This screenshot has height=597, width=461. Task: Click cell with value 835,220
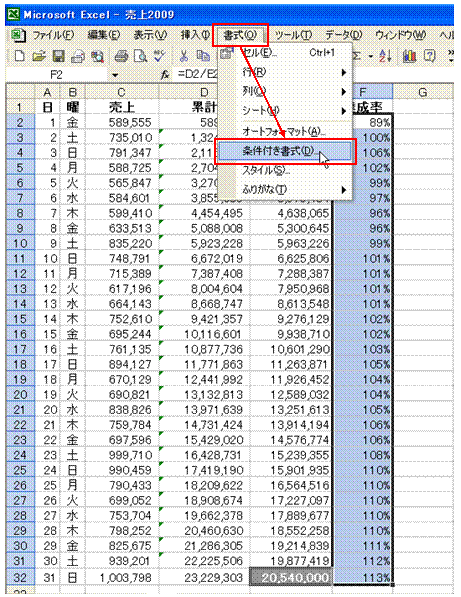pyautogui.click(x=121, y=243)
